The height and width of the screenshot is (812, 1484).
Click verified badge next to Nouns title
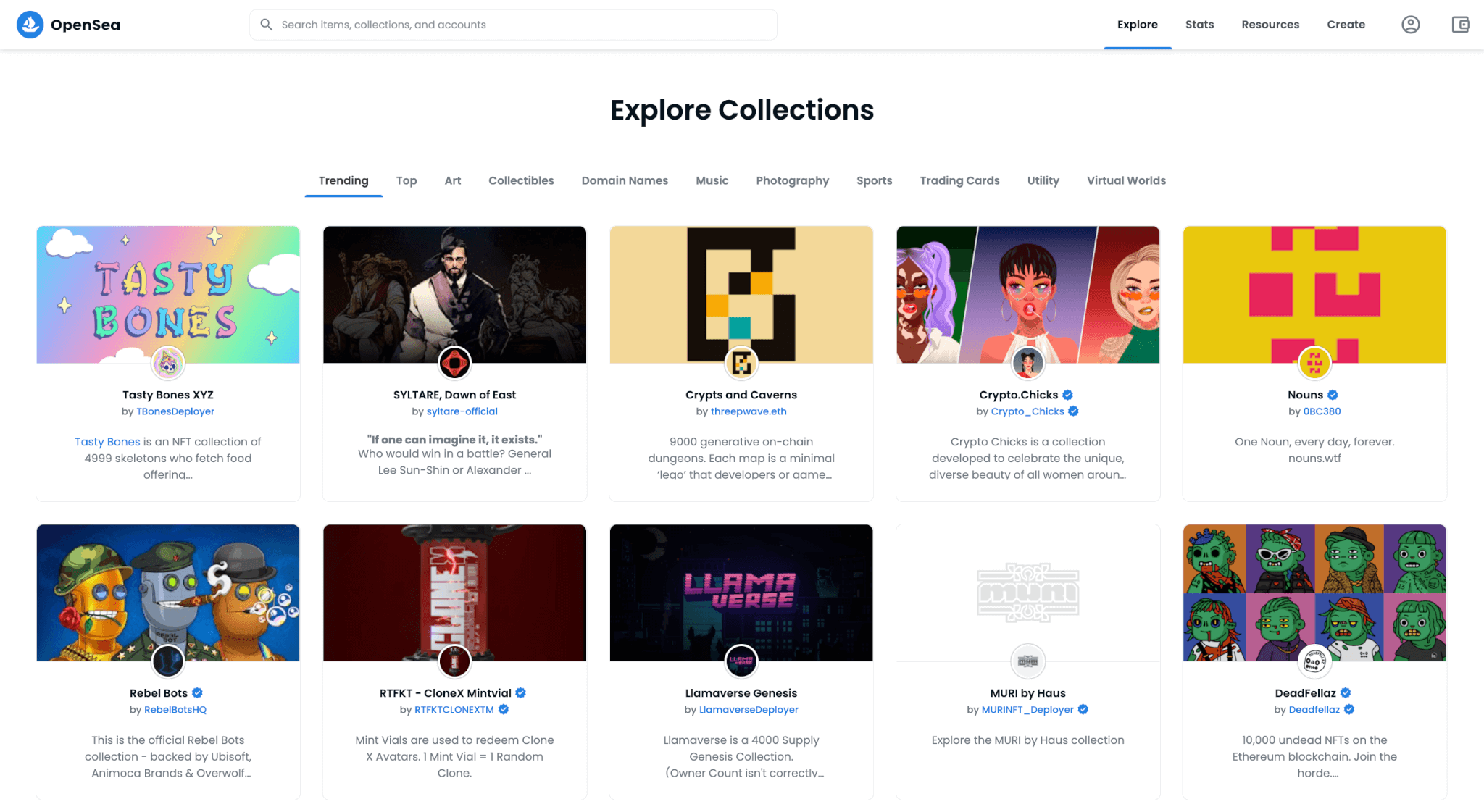click(x=1333, y=395)
